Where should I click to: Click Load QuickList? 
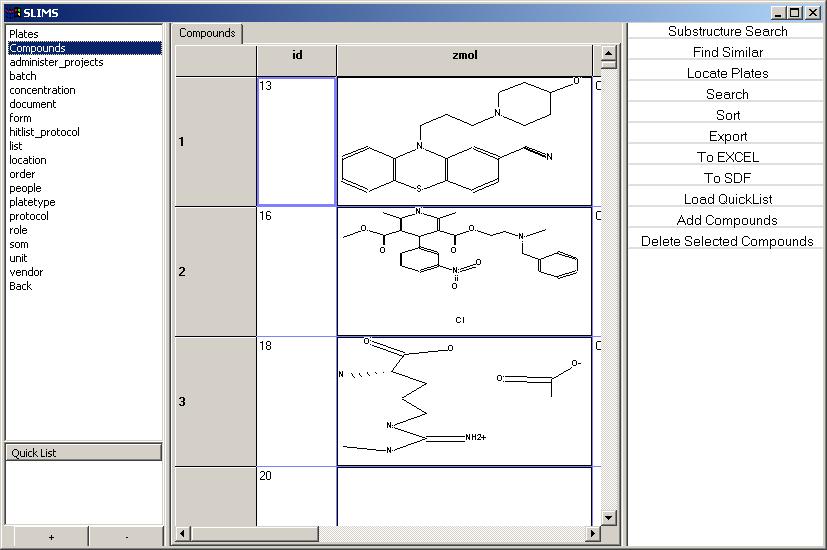tap(727, 199)
